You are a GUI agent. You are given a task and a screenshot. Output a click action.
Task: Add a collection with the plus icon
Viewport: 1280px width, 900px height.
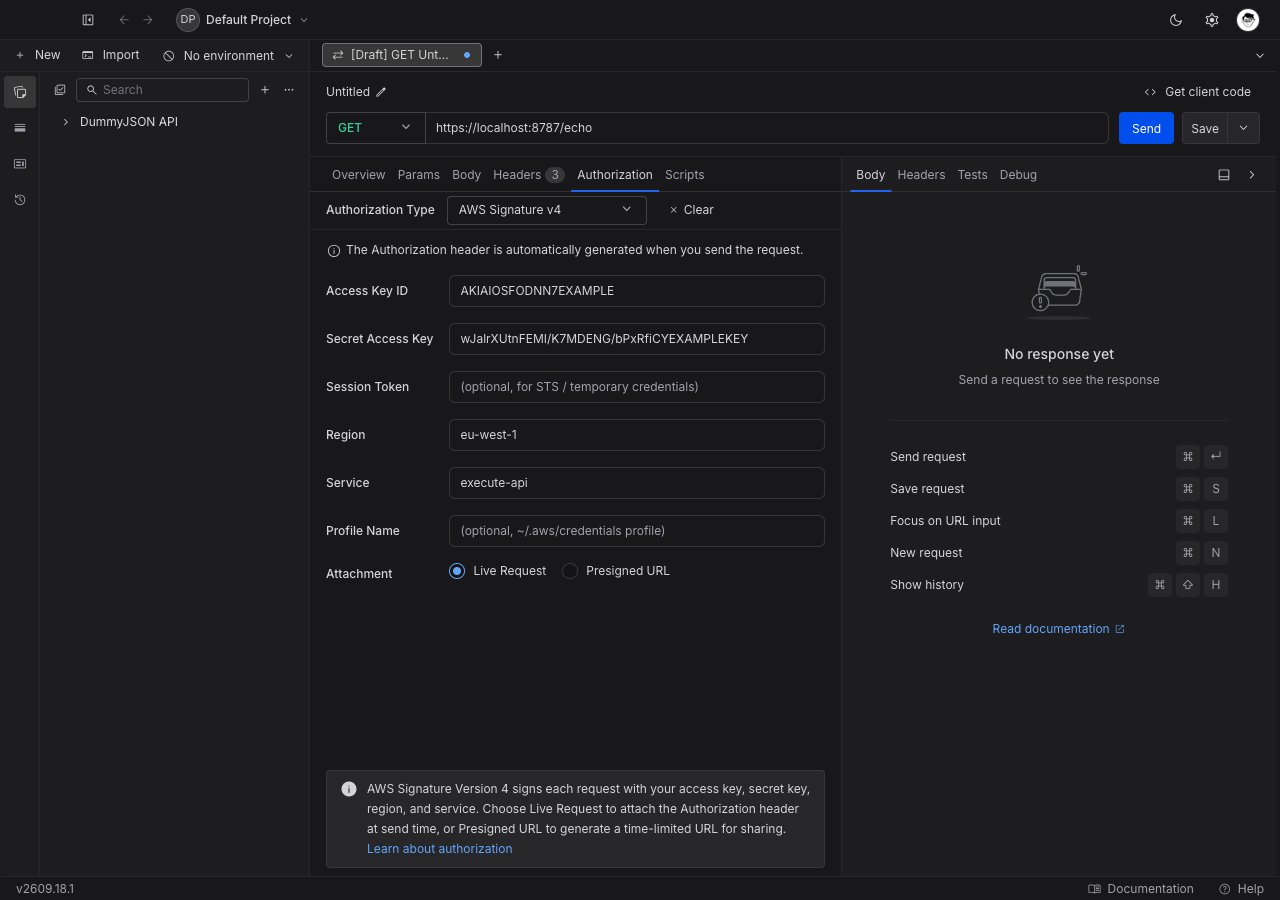(265, 90)
